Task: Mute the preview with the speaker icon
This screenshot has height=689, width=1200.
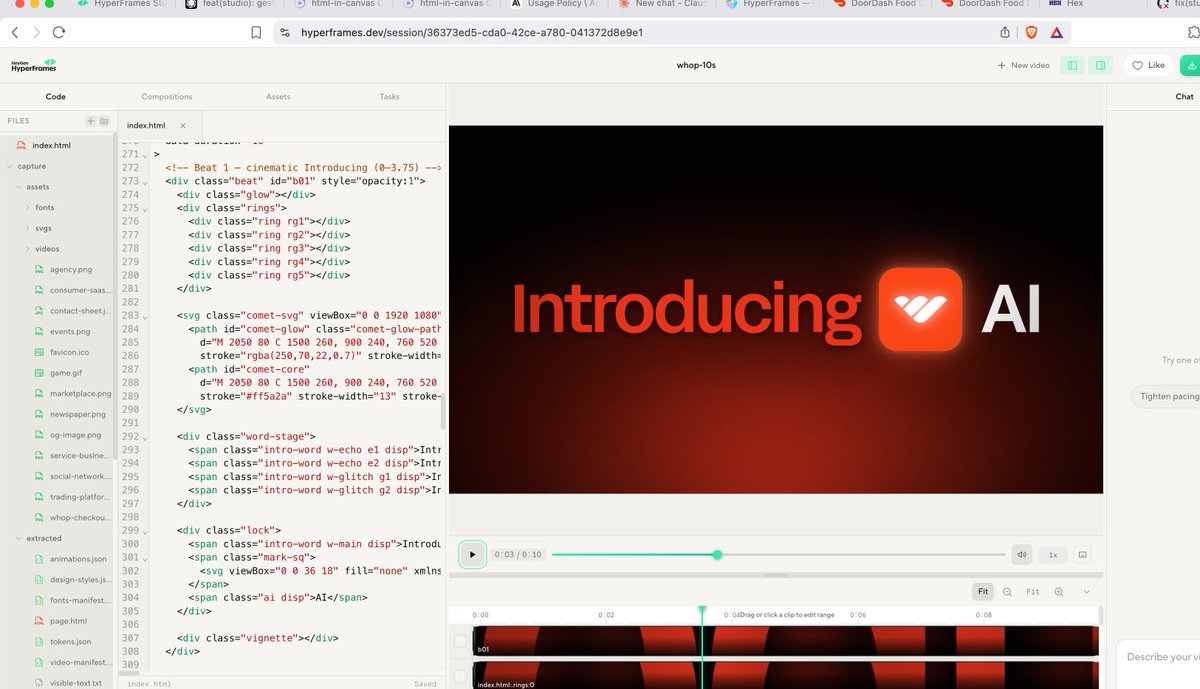Action: tap(1021, 554)
